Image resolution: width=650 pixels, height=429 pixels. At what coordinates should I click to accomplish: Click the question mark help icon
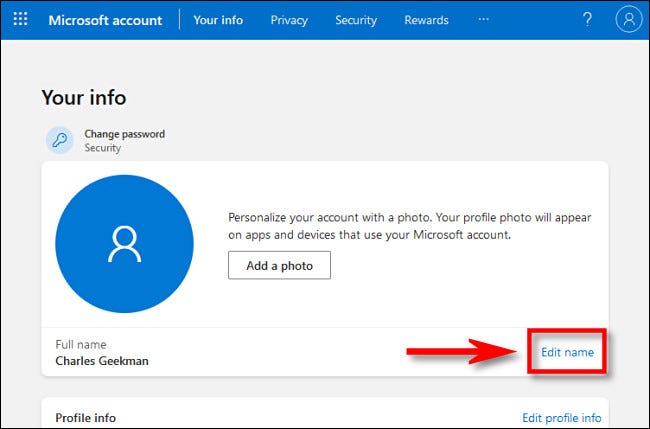[586, 20]
